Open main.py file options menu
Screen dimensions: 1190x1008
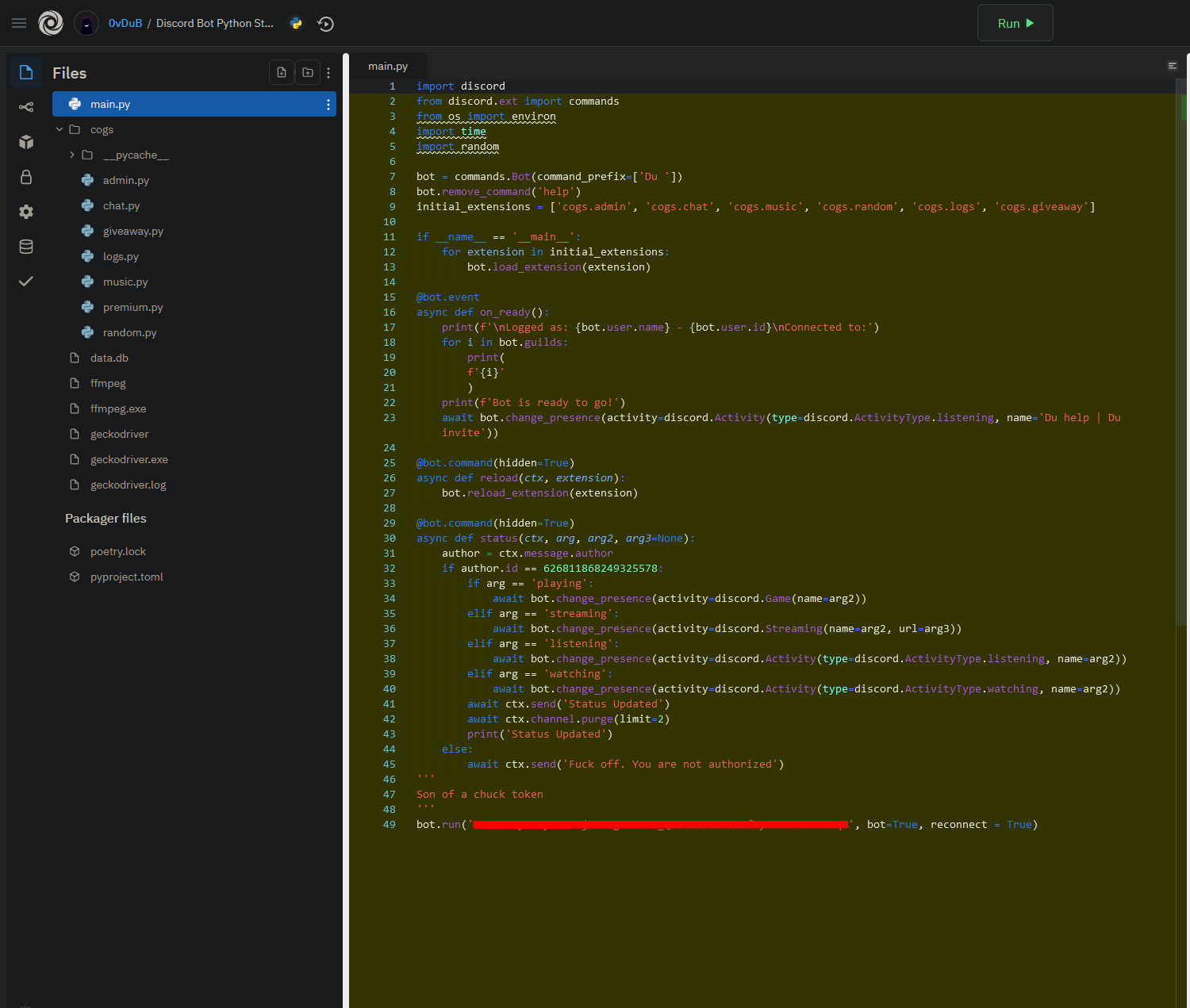(x=328, y=105)
